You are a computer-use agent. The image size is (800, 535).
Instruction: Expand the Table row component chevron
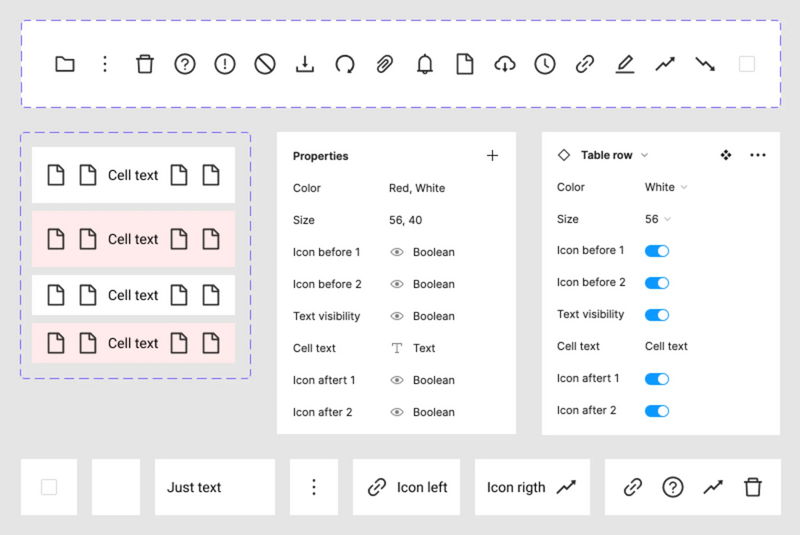644,155
